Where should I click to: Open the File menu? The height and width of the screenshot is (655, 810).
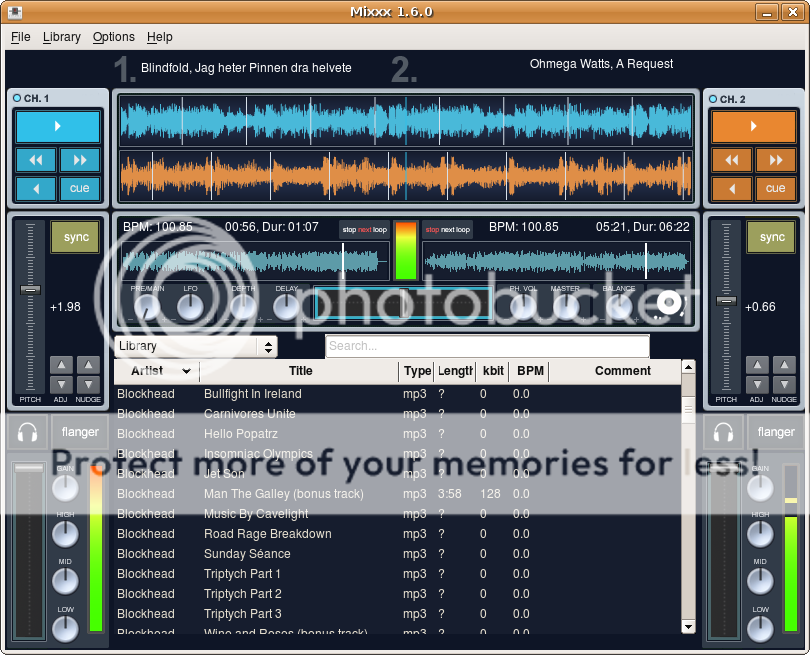(21, 37)
